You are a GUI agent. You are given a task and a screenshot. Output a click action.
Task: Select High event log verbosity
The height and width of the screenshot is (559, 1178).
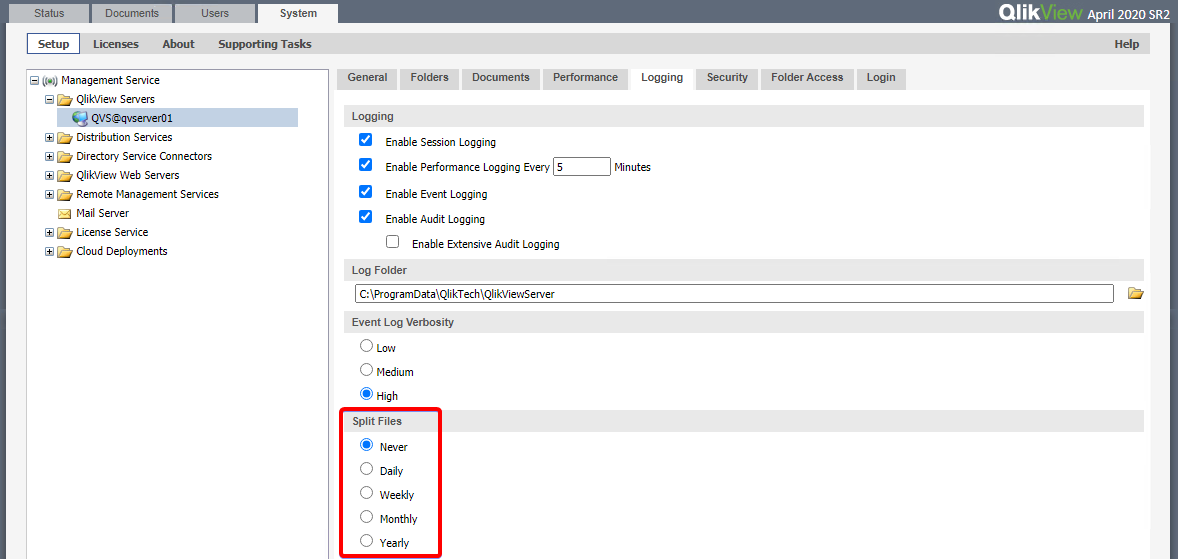[367, 393]
